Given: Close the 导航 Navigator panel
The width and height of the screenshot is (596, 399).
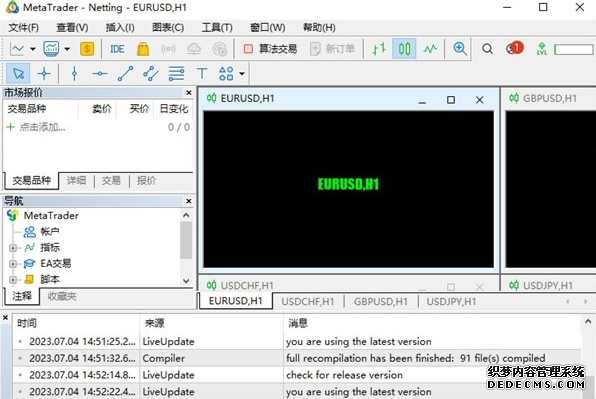Looking at the screenshot, I should [189, 201].
